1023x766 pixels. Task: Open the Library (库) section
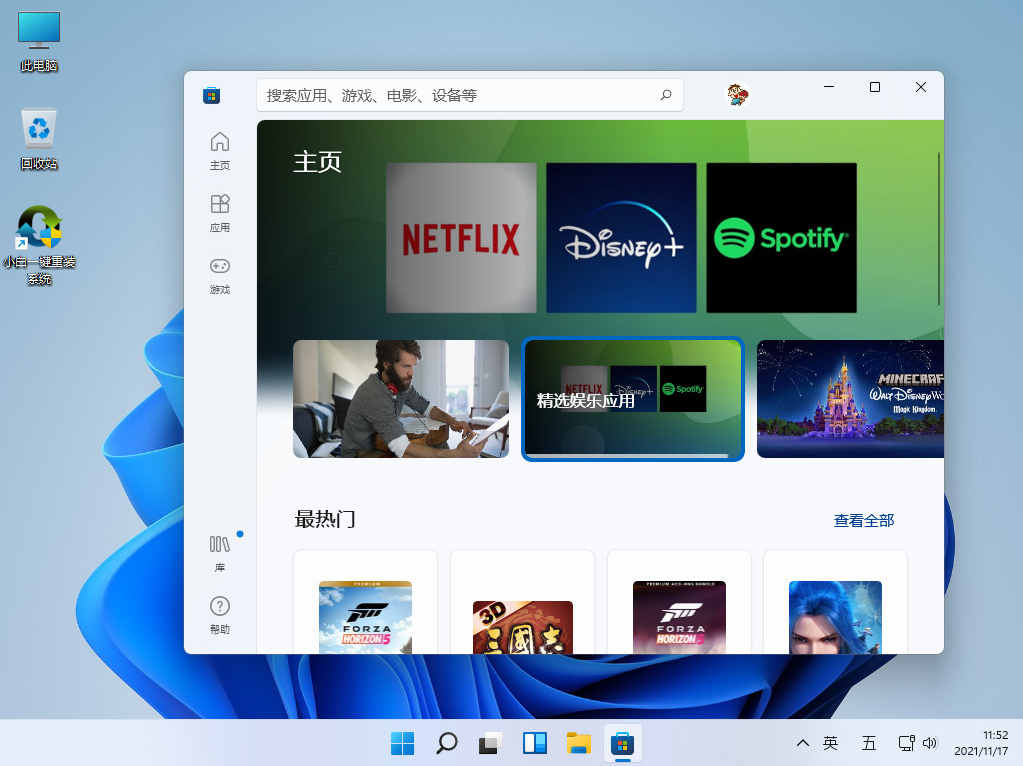coord(220,553)
